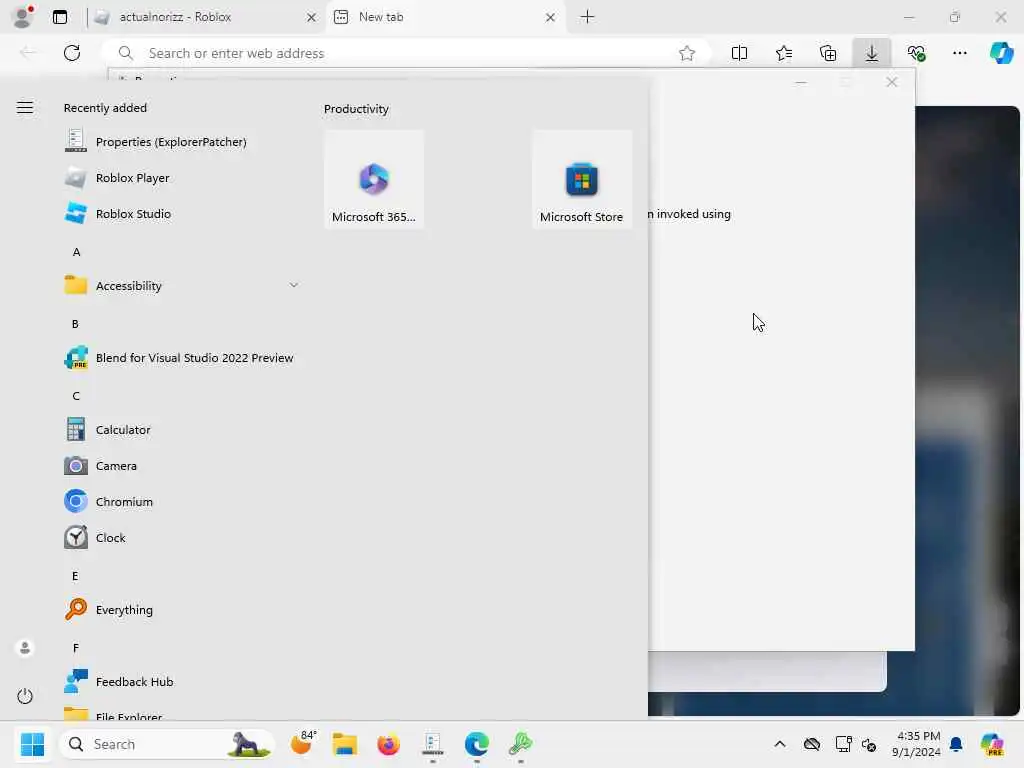The width and height of the screenshot is (1024, 768).
Task: Close the actualnorizz - Roblox tab
Action: pos(312,18)
